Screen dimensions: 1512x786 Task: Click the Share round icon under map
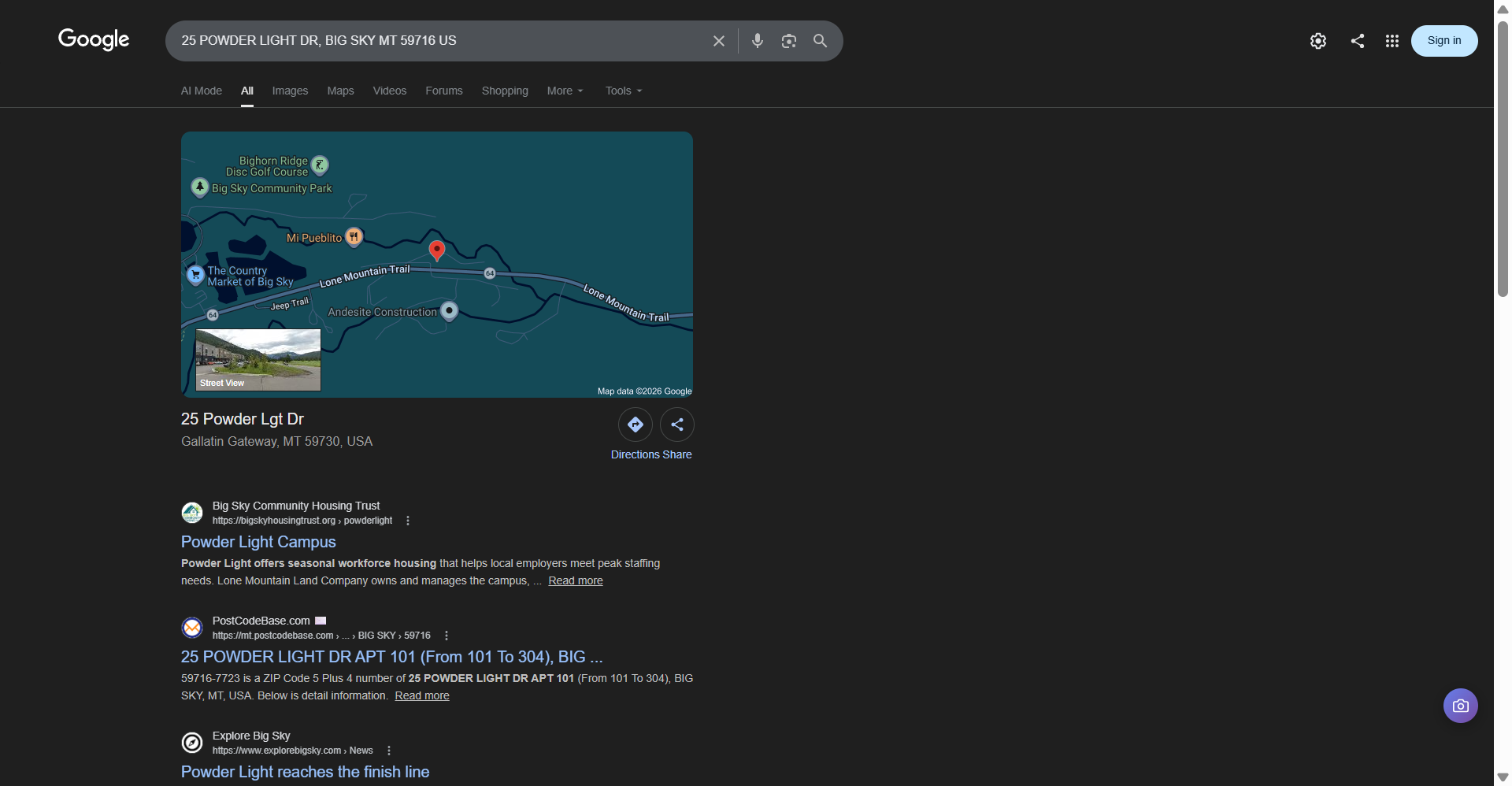[x=676, y=425]
